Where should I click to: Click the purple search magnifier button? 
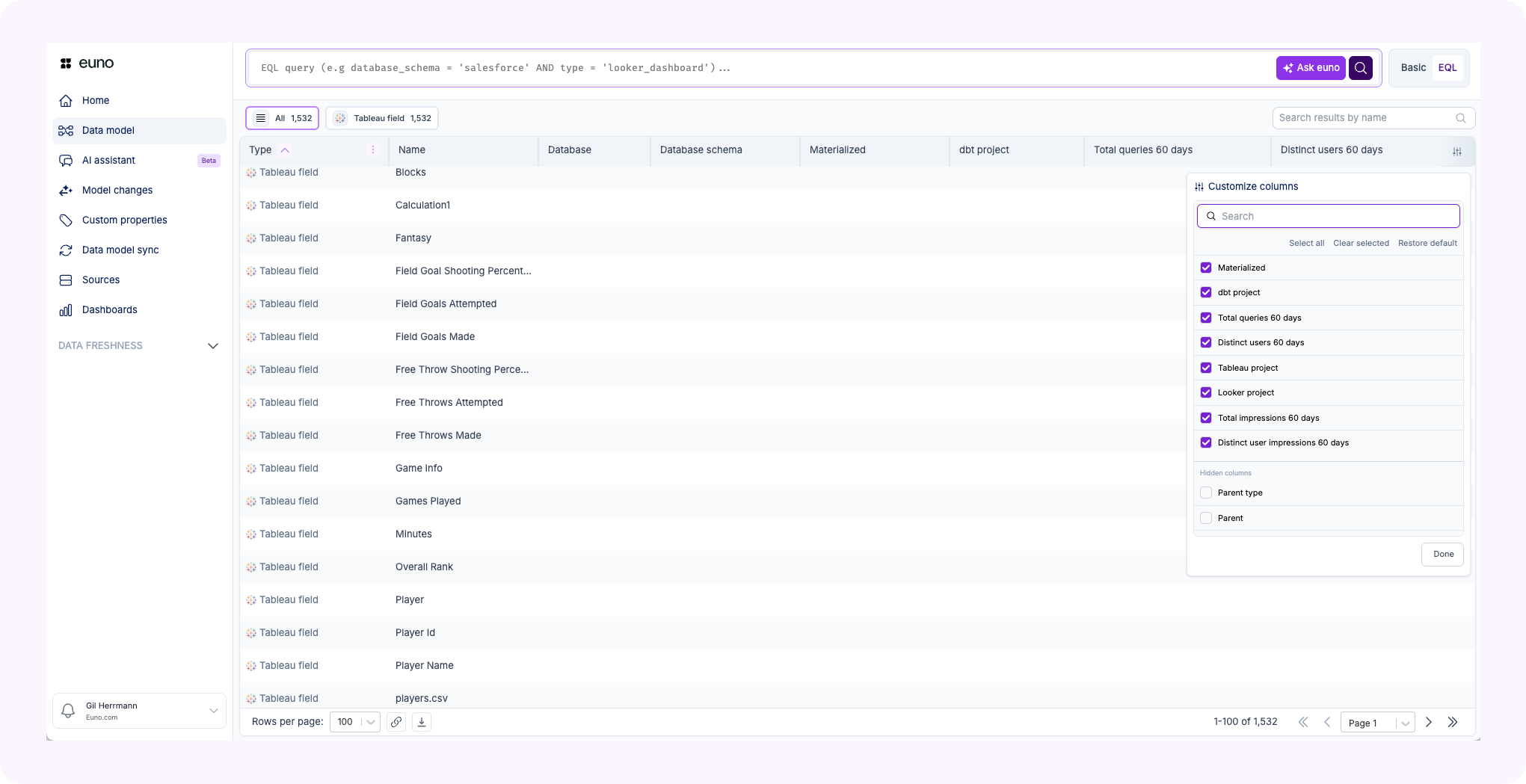pyautogui.click(x=1361, y=68)
